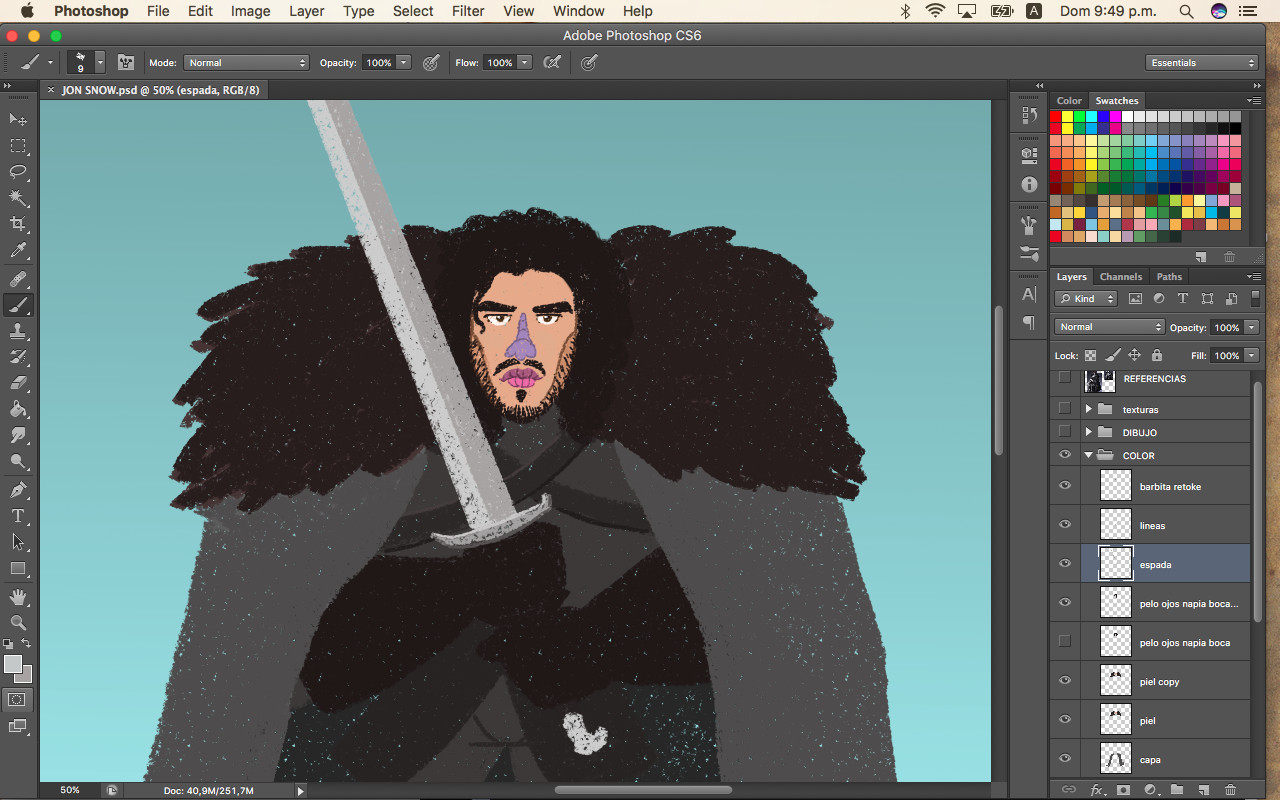Select the Brush tool in the tools panel
1280x800 pixels.
[18, 305]
